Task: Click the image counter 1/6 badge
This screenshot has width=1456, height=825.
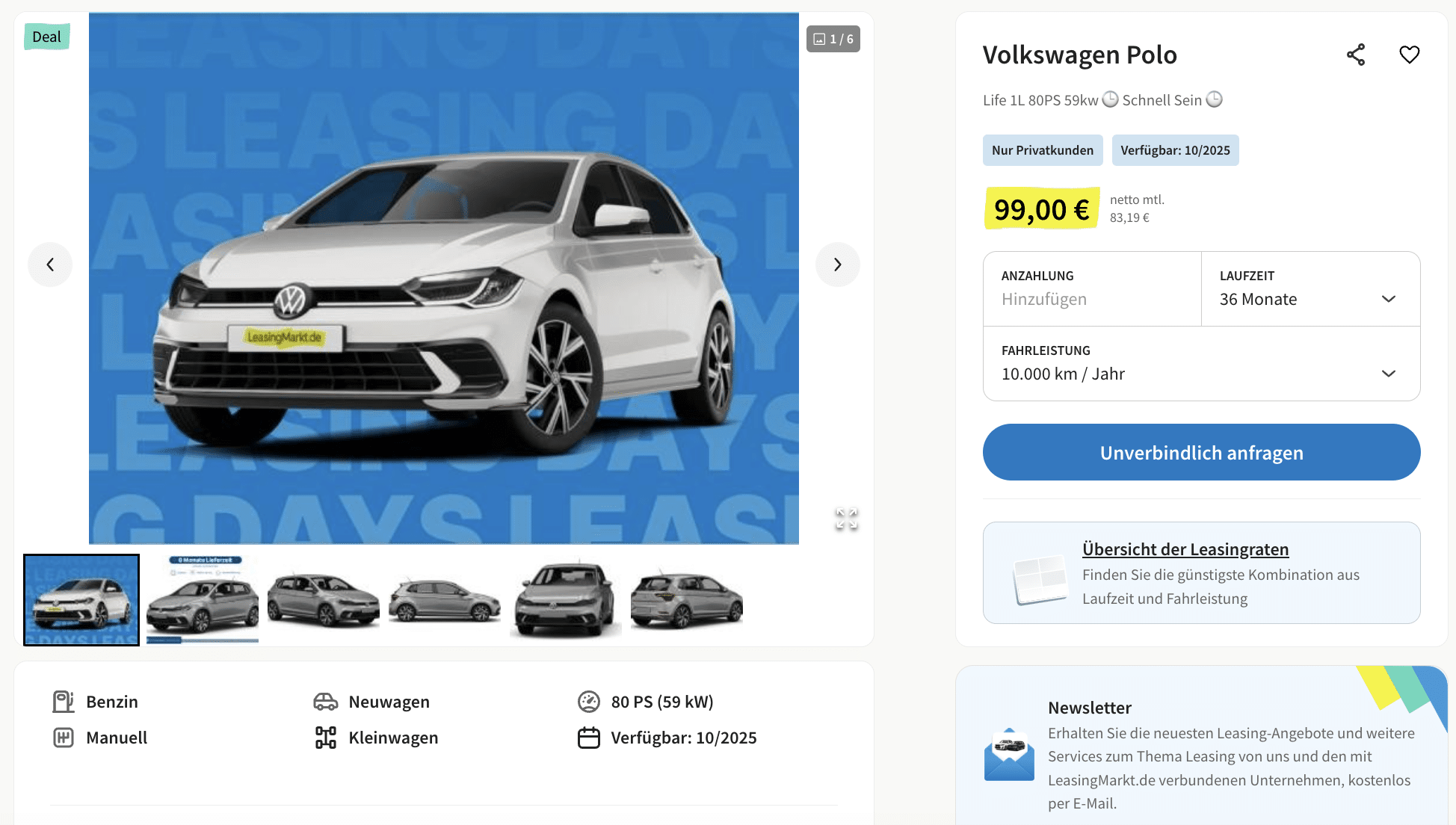Action: coord(833,39)
